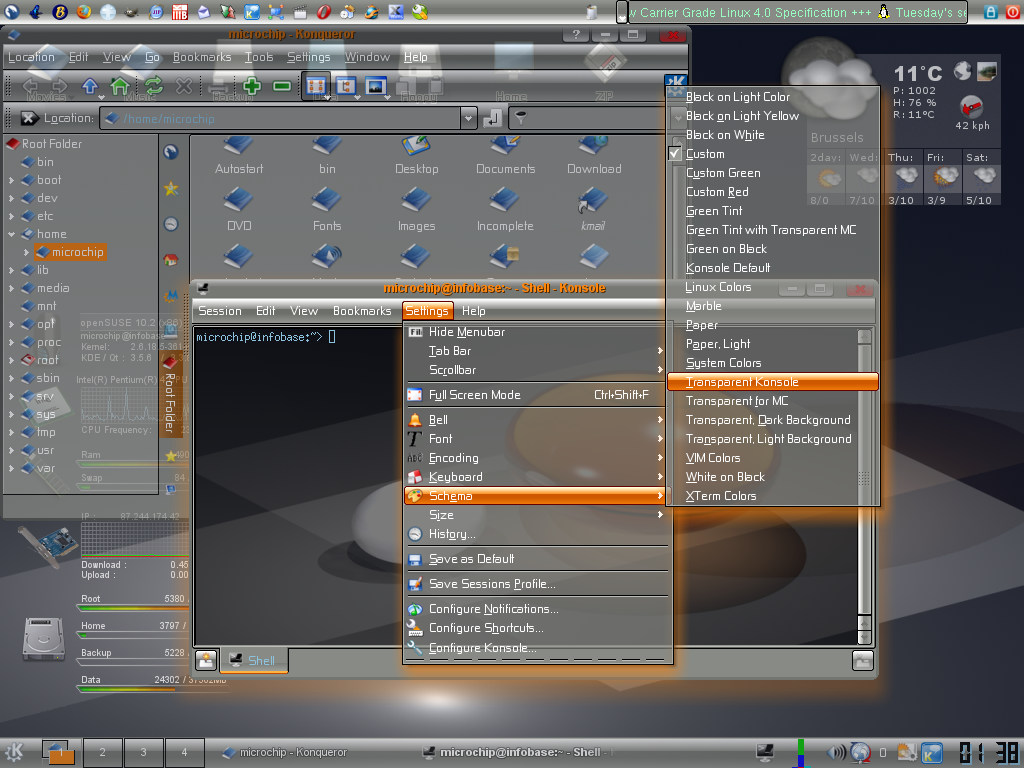Open the K menu on the taskbar
This screenshot has height=768, width=1024.
[x=14, y=752]
